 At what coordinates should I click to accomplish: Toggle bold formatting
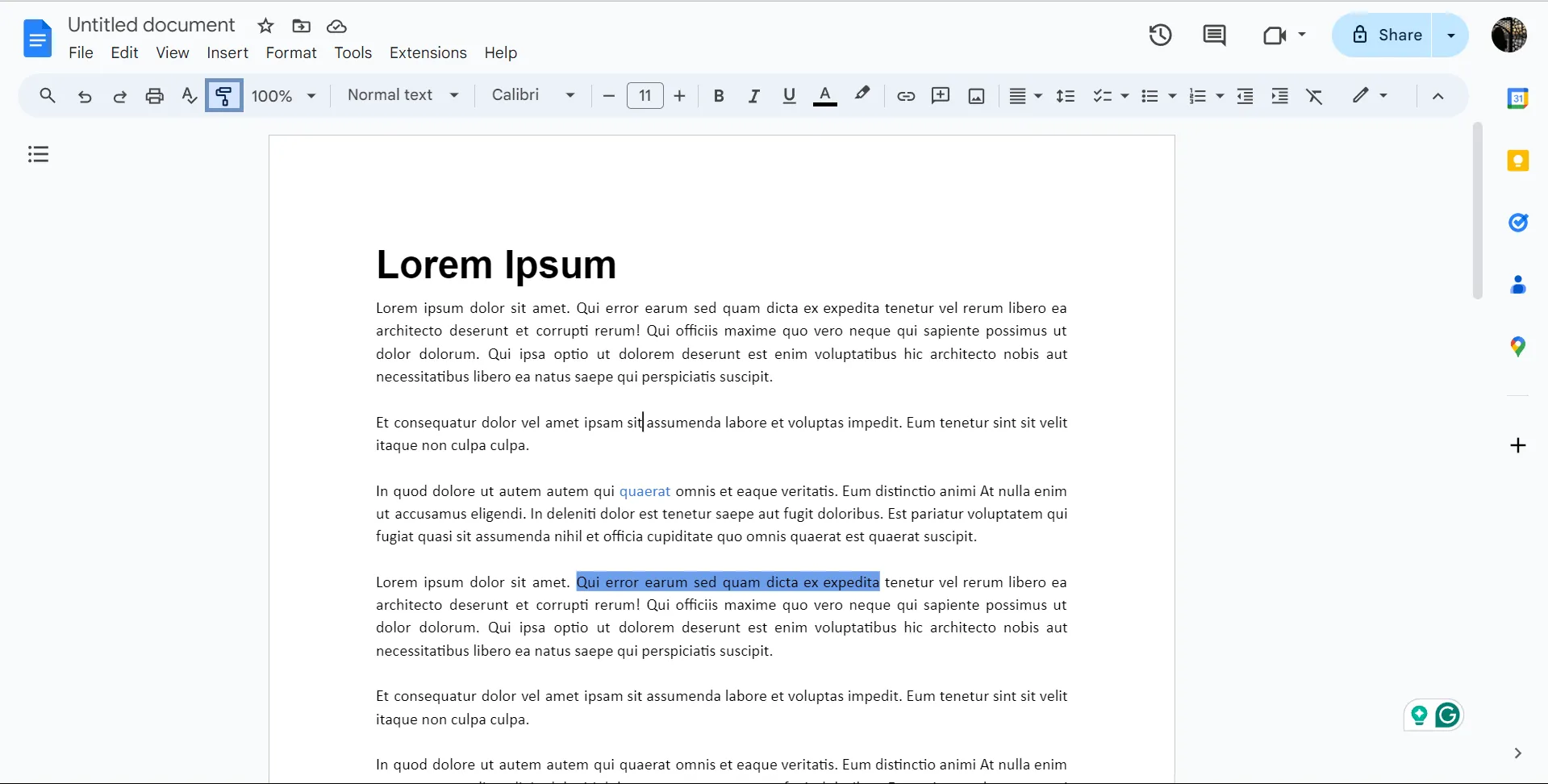pyautogui.click(x=718, y=96)
